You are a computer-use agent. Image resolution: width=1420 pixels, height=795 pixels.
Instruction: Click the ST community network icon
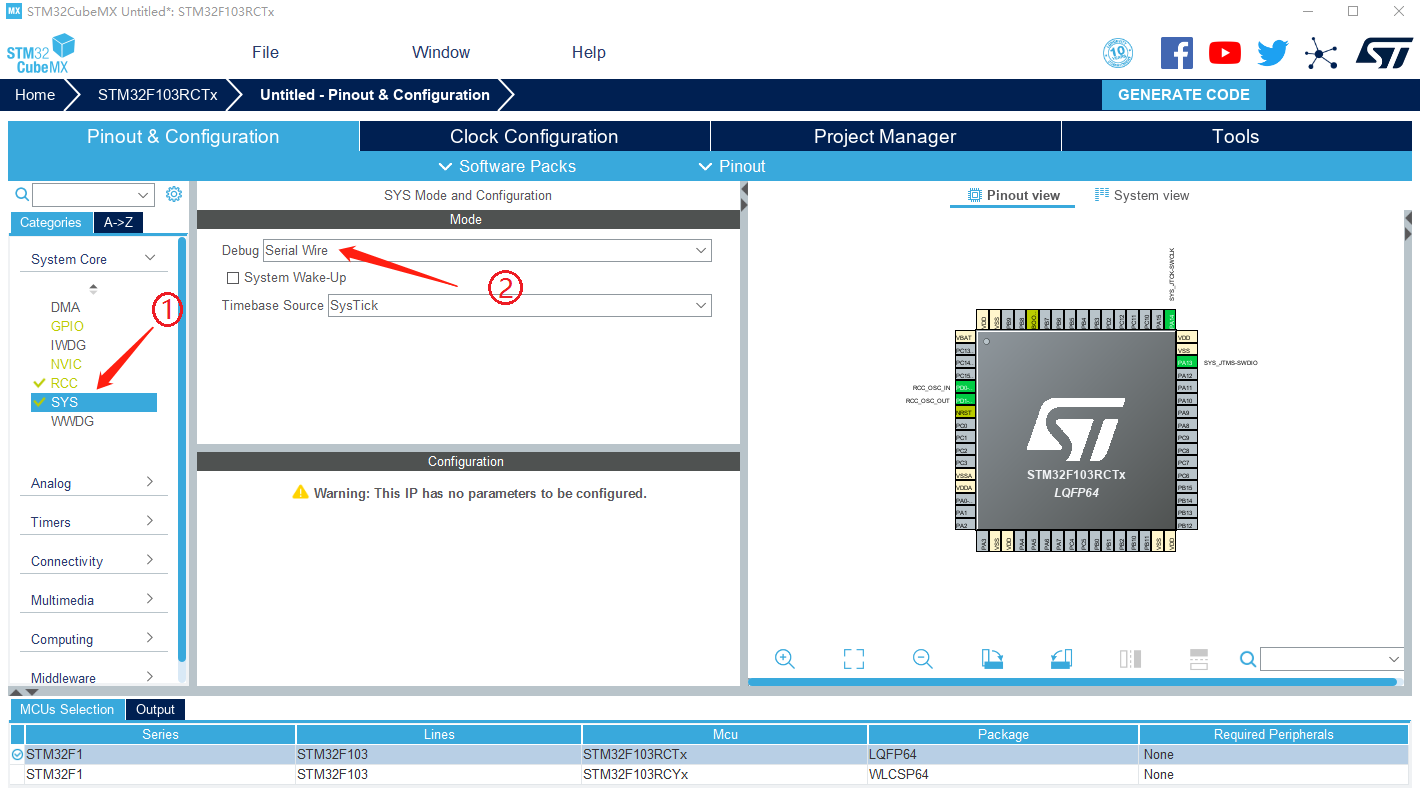pos(1321,53)
